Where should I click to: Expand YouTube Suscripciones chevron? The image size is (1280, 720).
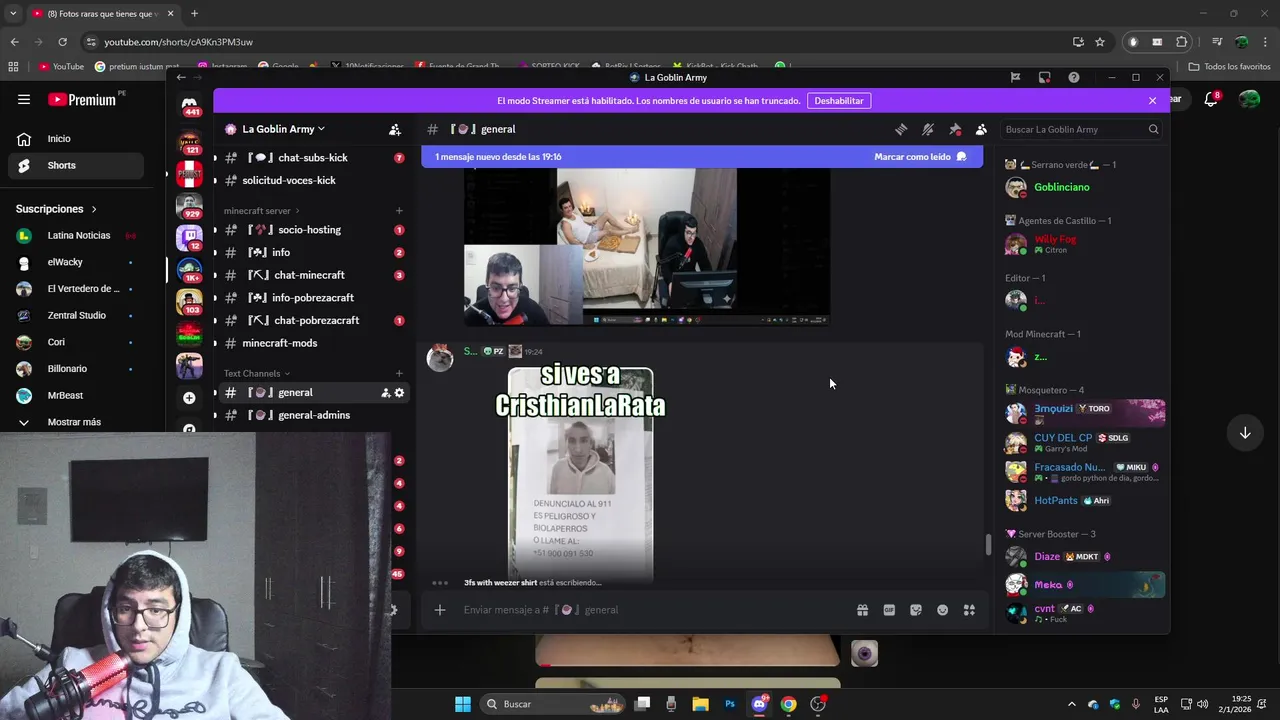pos(94,209)
